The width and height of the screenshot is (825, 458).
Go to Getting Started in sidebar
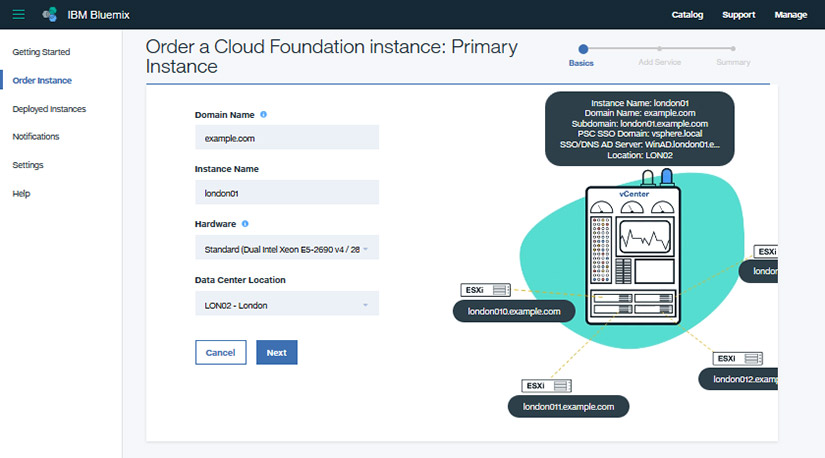tap(41, 52)
